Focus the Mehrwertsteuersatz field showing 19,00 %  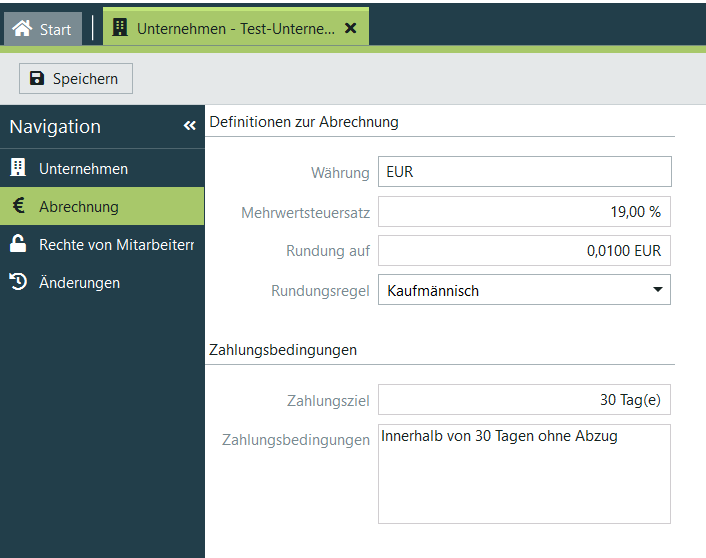tap(524, 212)
